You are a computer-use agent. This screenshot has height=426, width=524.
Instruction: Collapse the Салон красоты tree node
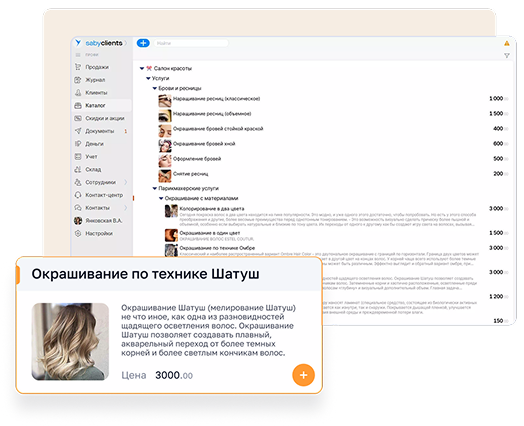click(x=142, y=68)
